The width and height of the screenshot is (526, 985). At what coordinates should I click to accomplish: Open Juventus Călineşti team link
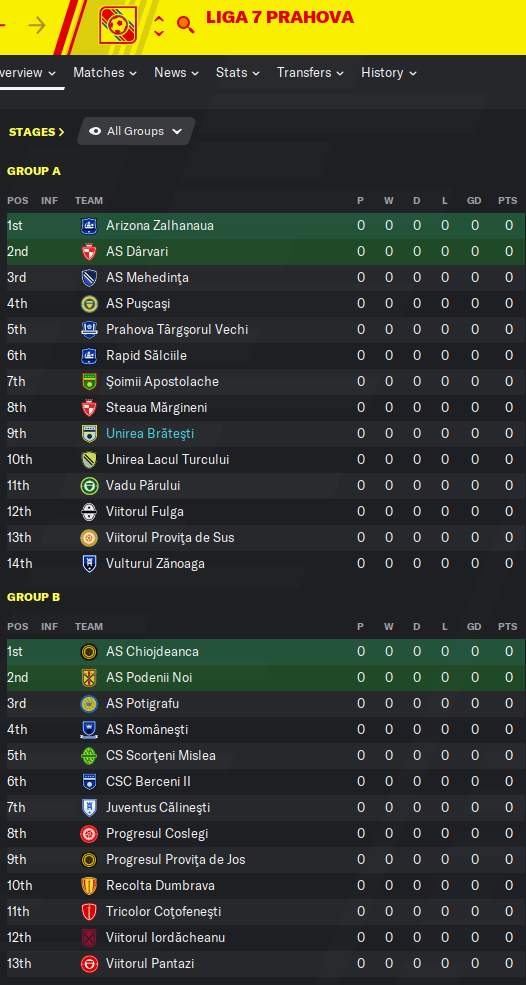point(158,807)
